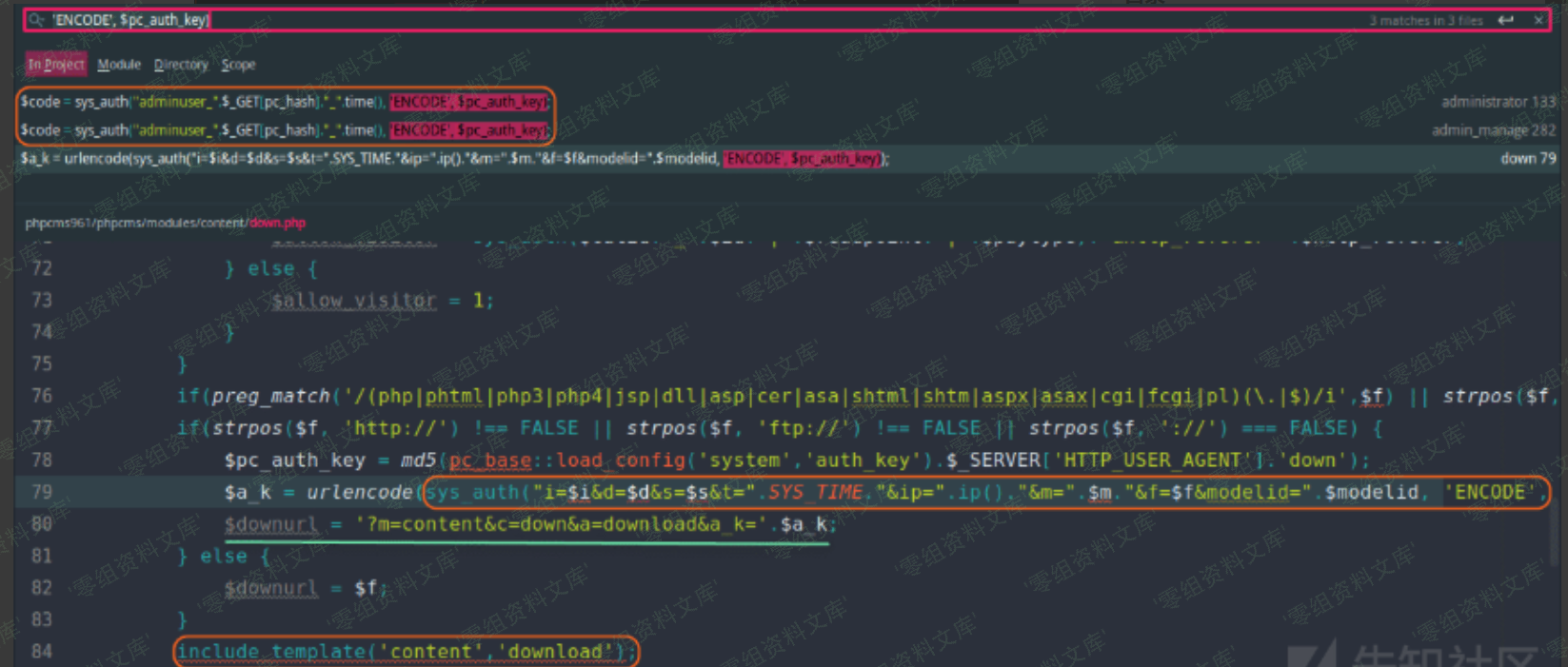1568x667 pixels.
Task: Select the administrator 133 search result
Action: [x=286, y=102]
